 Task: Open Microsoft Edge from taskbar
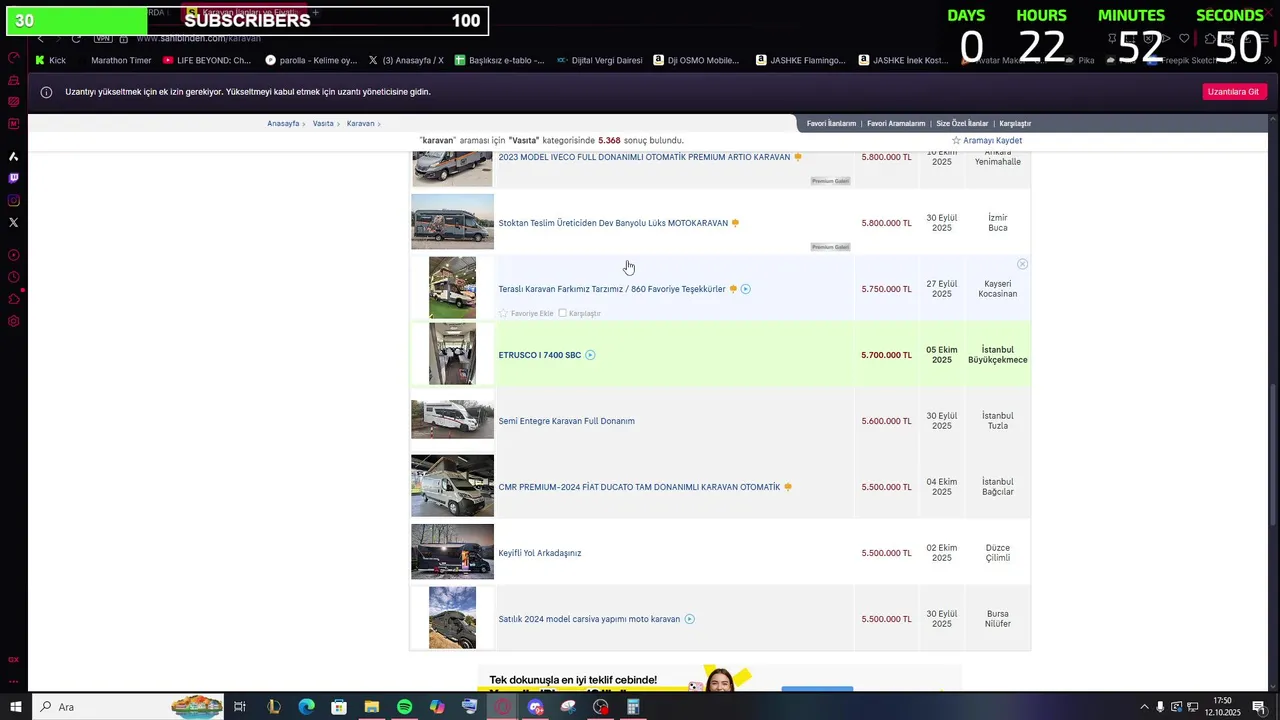pos(306,707)
